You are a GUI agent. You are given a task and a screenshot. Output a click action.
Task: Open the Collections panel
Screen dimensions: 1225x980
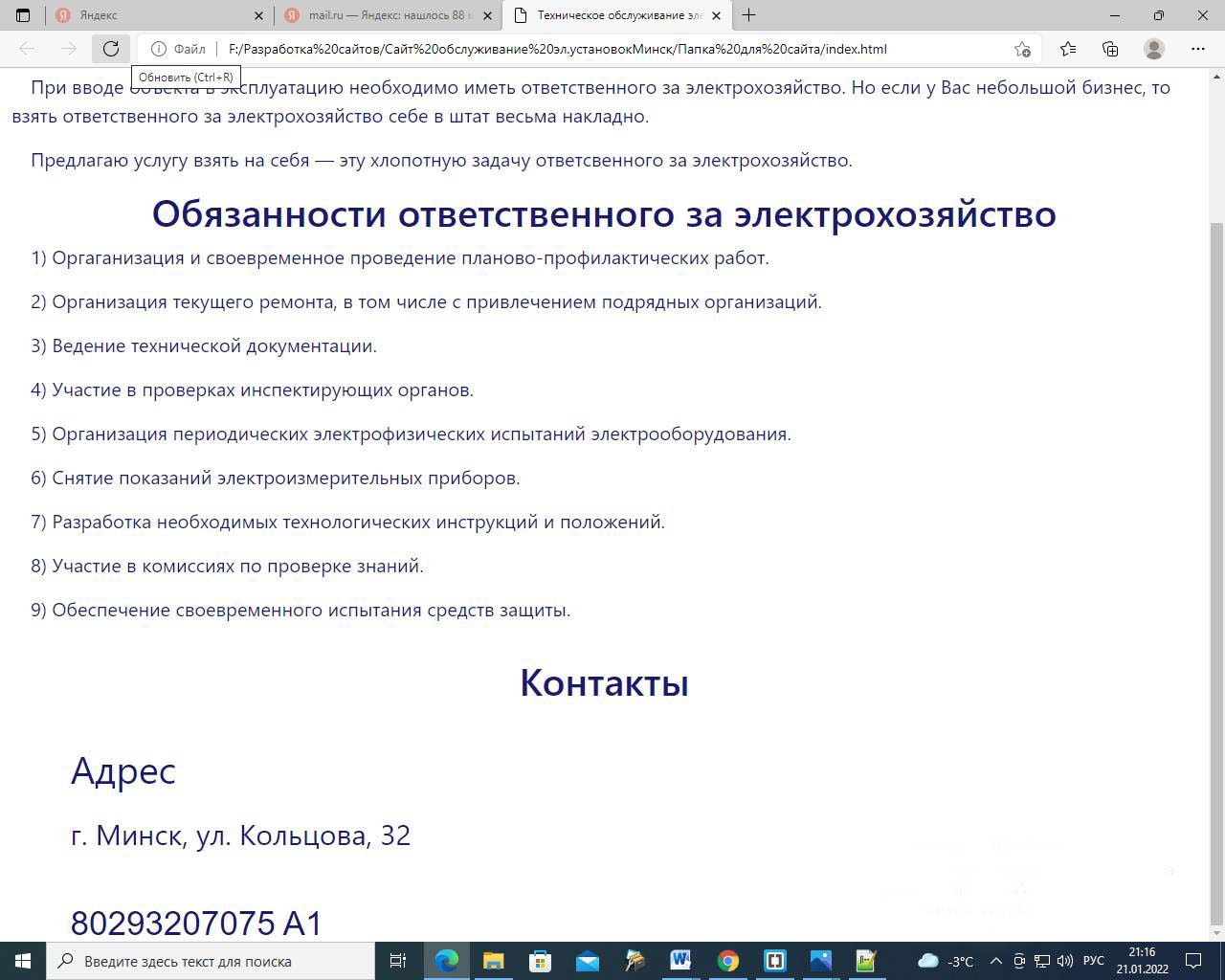pyautogui.click(x=1110, y=49)
